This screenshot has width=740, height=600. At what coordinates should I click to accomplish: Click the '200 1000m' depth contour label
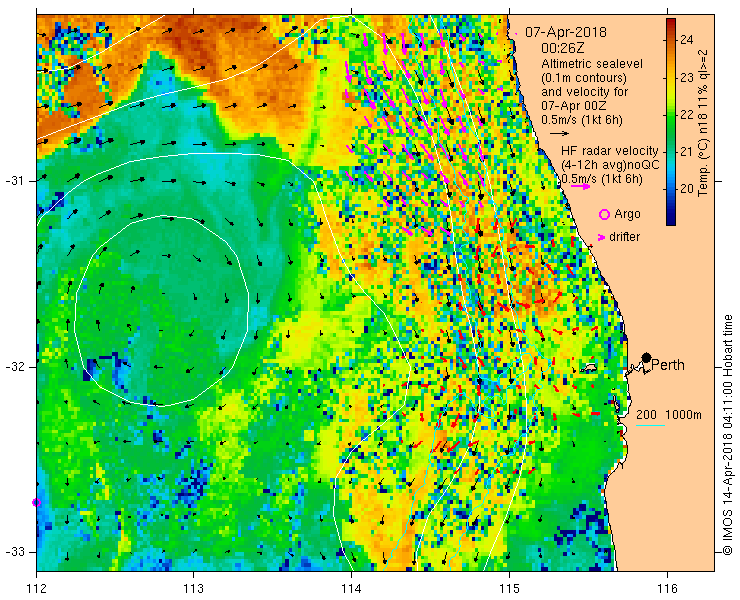(x=669, y=415)
